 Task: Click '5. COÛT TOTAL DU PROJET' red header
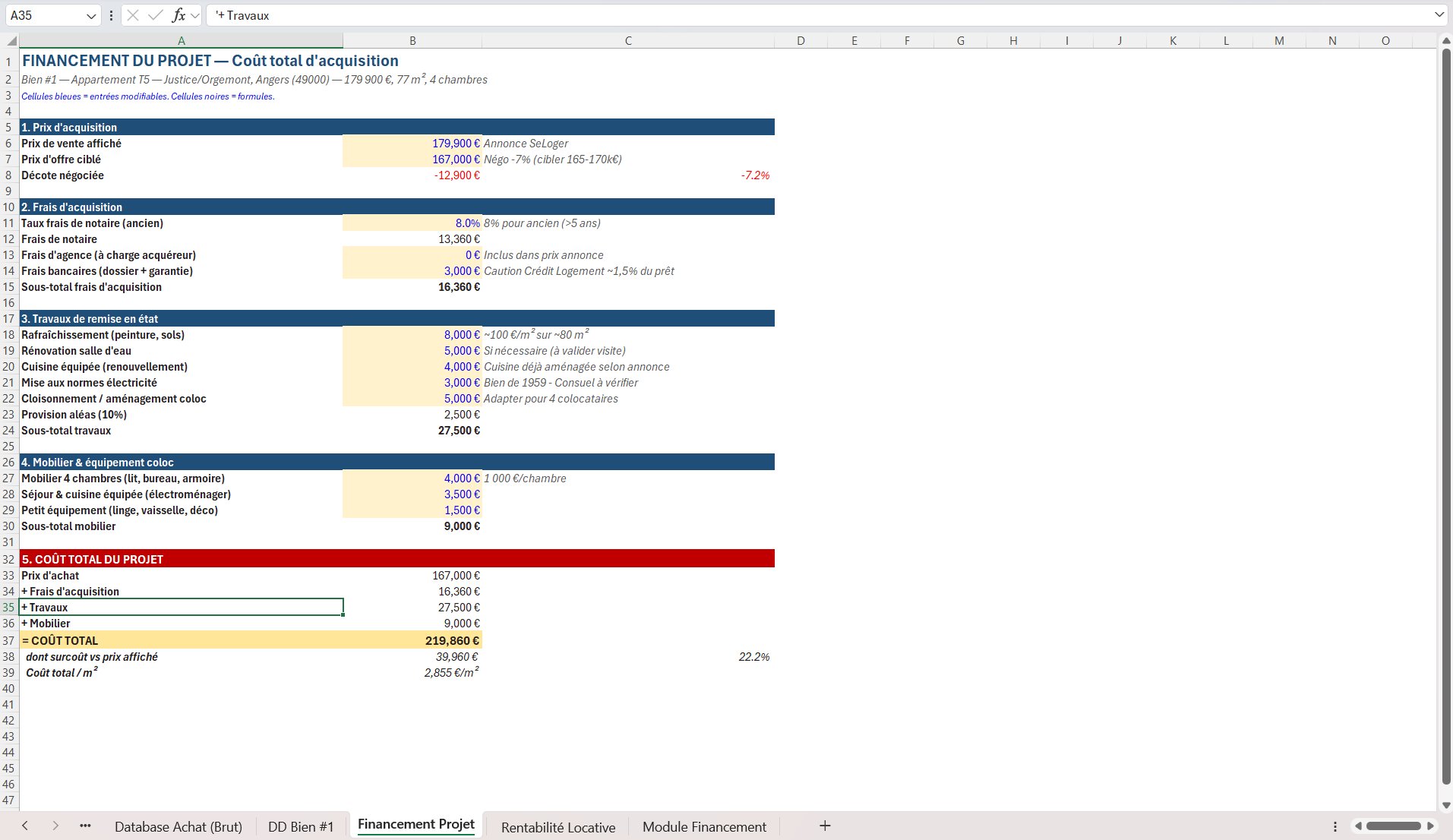coord(181,559)
